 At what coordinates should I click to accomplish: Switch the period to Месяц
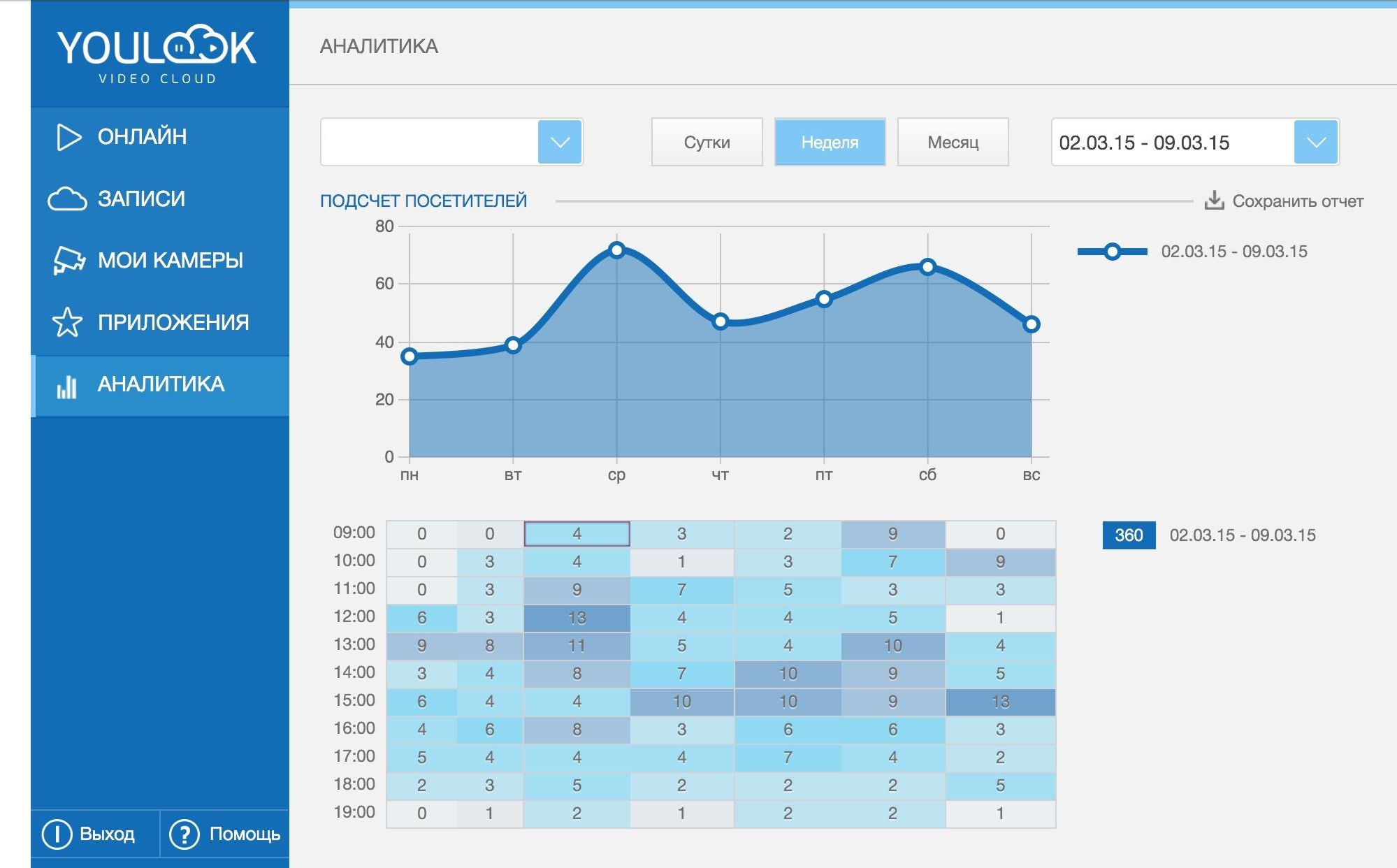pyautogui.click(x=953, y=143)
